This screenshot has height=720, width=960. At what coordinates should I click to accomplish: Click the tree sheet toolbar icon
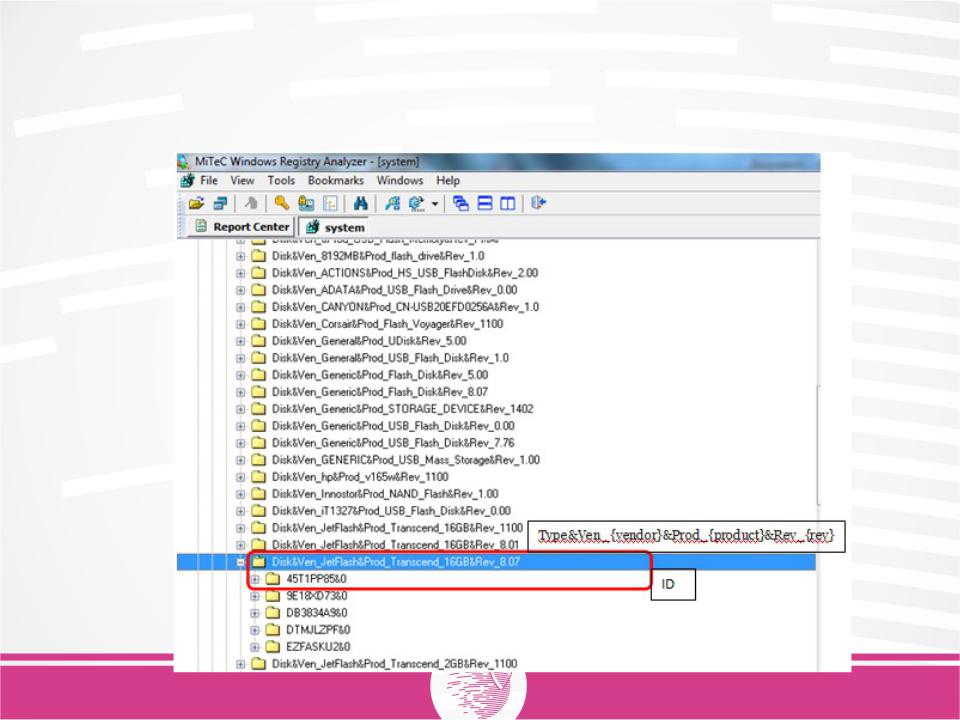pos(331,203)
